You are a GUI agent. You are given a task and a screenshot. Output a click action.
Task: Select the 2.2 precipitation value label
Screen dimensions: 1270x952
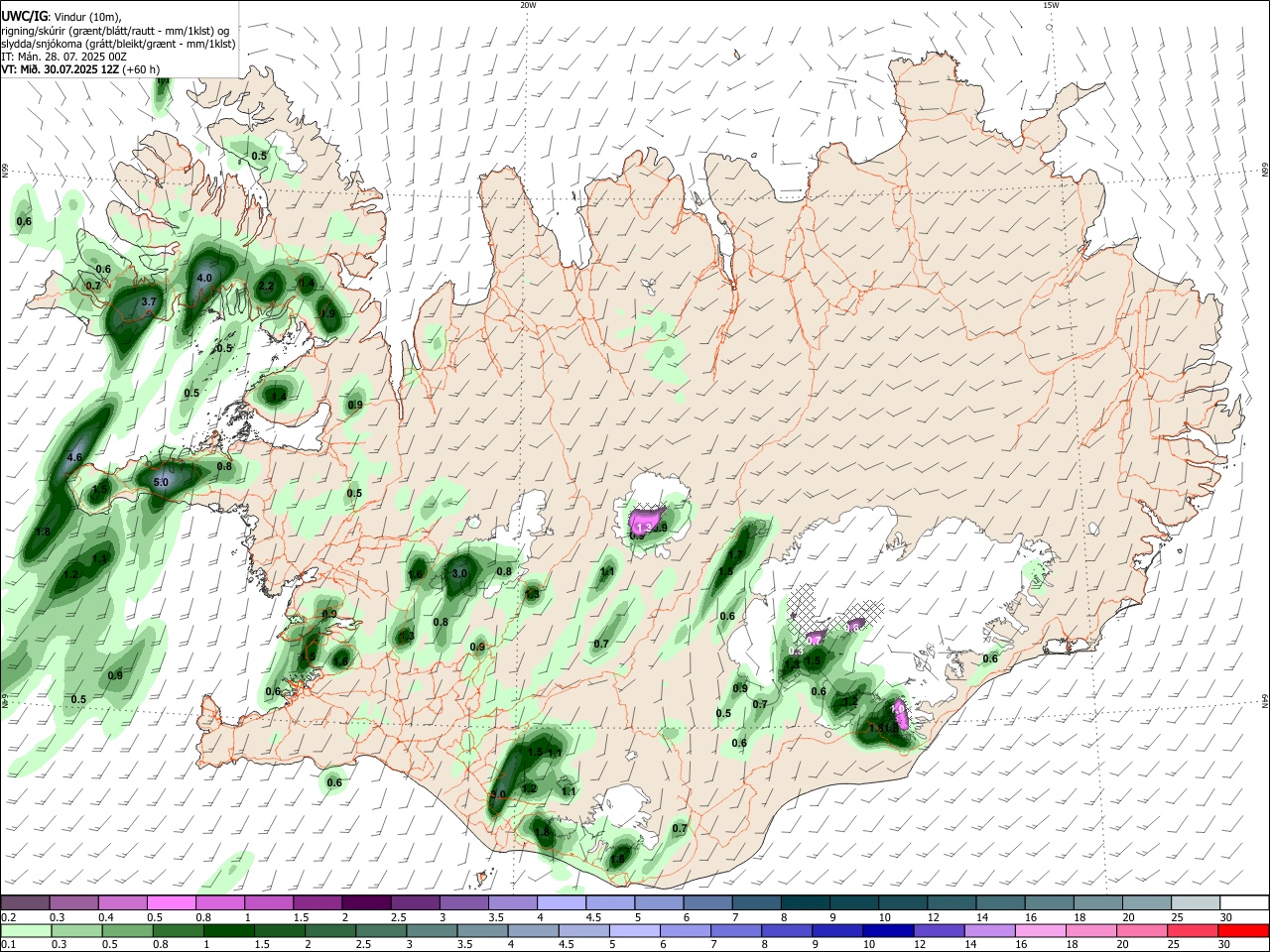pyautogui.click(x=266, y=287)
